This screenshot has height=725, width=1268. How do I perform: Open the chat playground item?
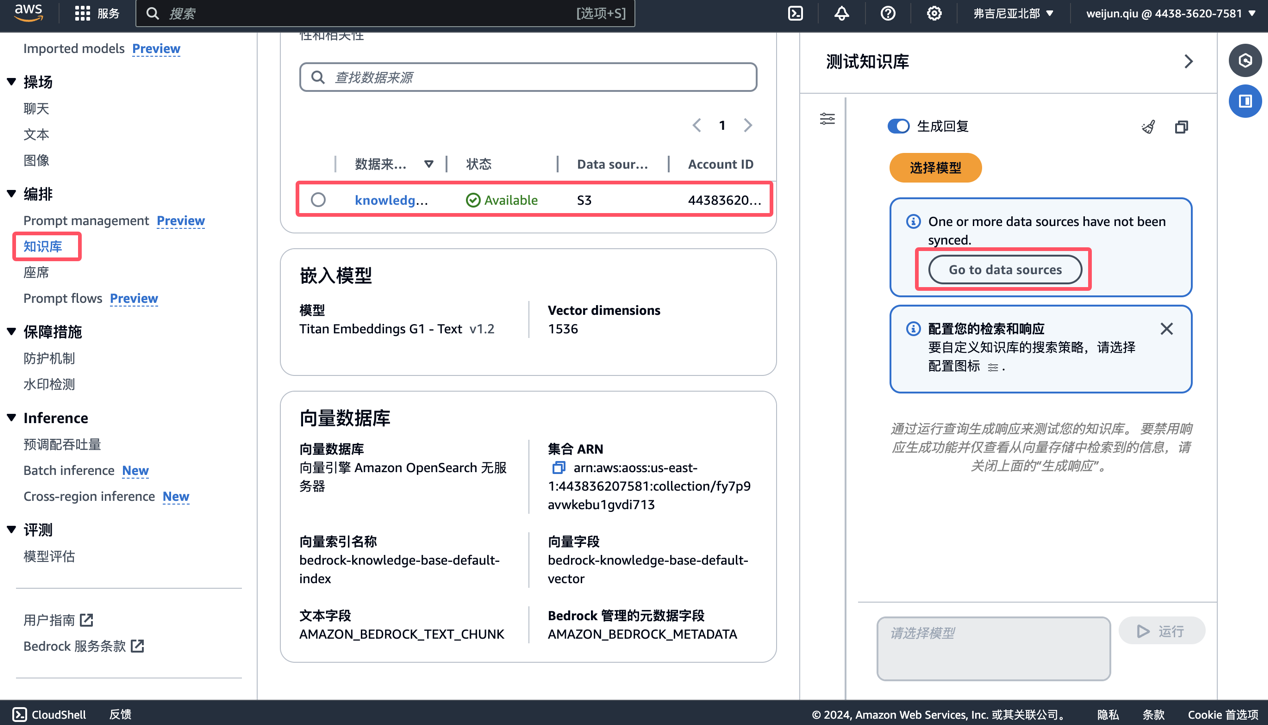coord(36,108)
